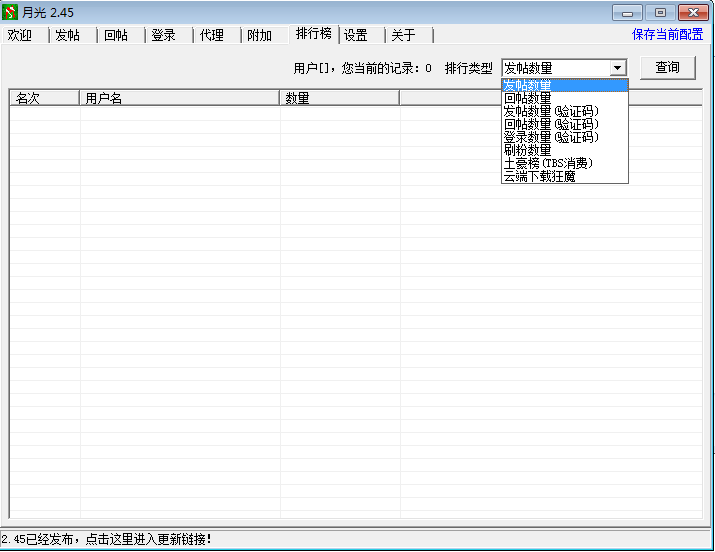Open the 欢迎 tab
Screen dimensions: 715x552
(x=20, y=35)
